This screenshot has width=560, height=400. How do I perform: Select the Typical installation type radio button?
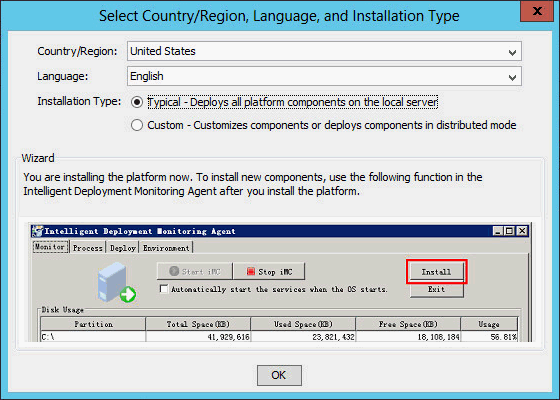(137, 102)
